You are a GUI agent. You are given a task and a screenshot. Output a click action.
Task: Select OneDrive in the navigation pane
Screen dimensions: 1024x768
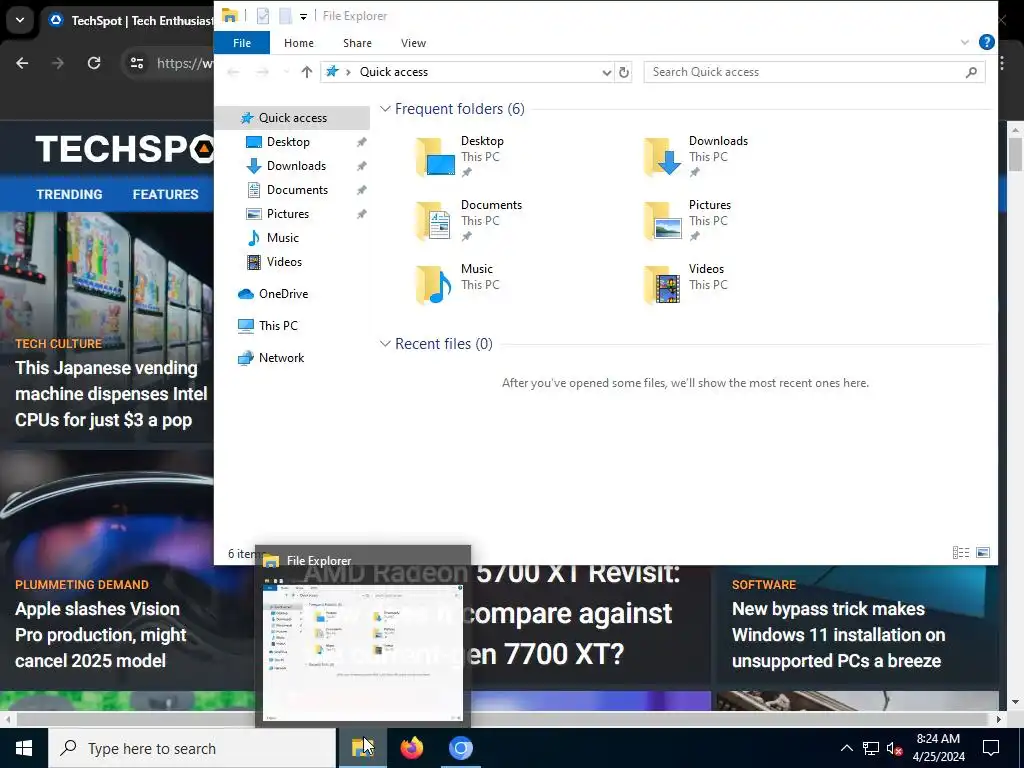[283, 294]
